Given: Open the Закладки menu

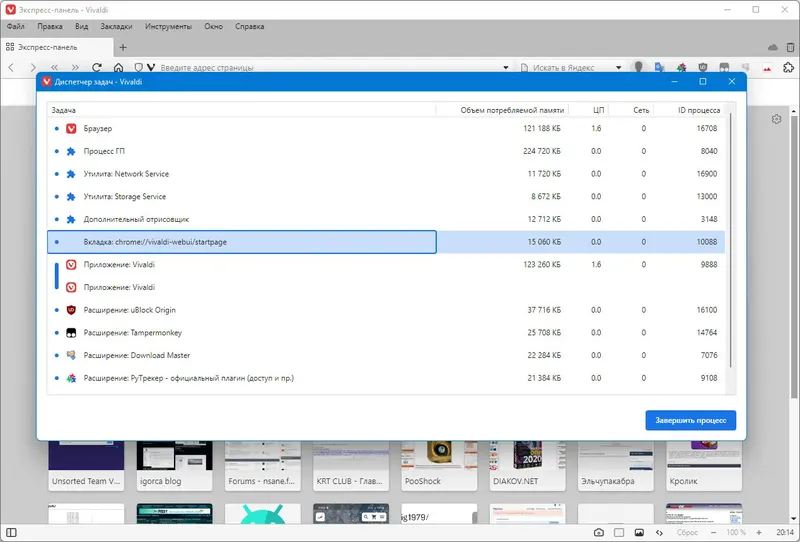Looking at the screenshot, I should pos(116,27).
